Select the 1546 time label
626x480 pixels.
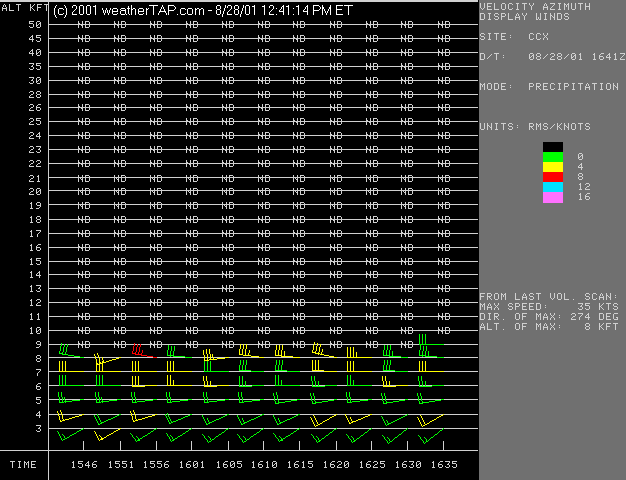point(84,465)
